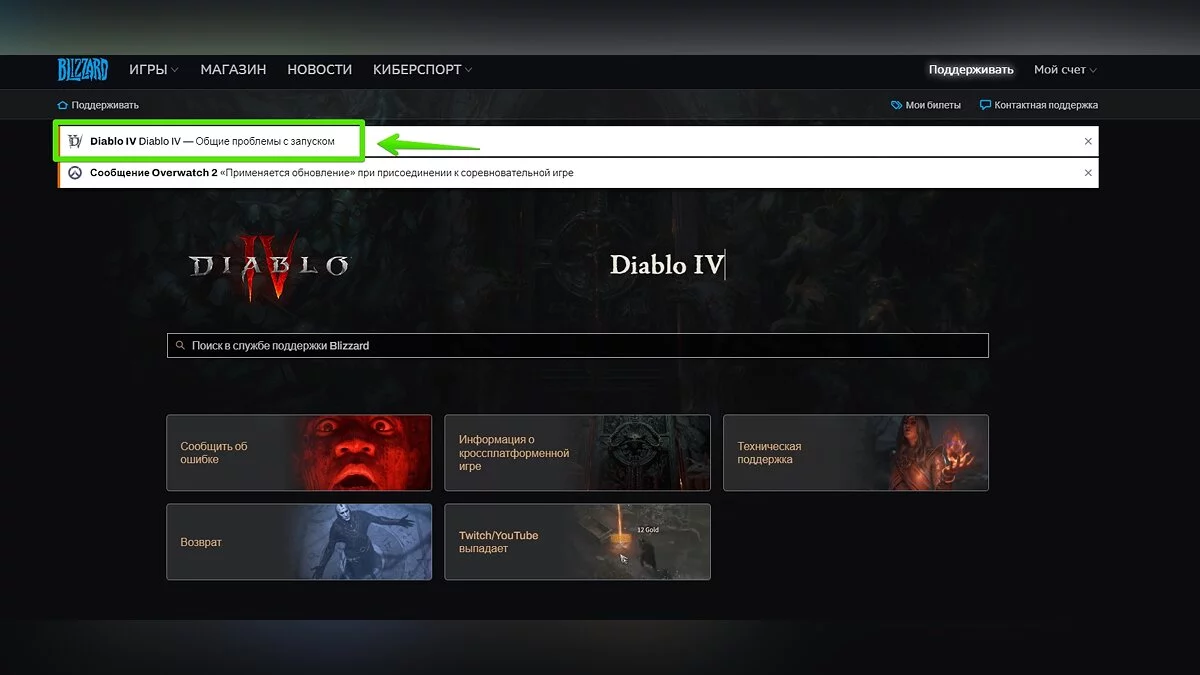Click the search magnifier icon
This screenshot has width=1200, height=675.
[x=180, y=346]
